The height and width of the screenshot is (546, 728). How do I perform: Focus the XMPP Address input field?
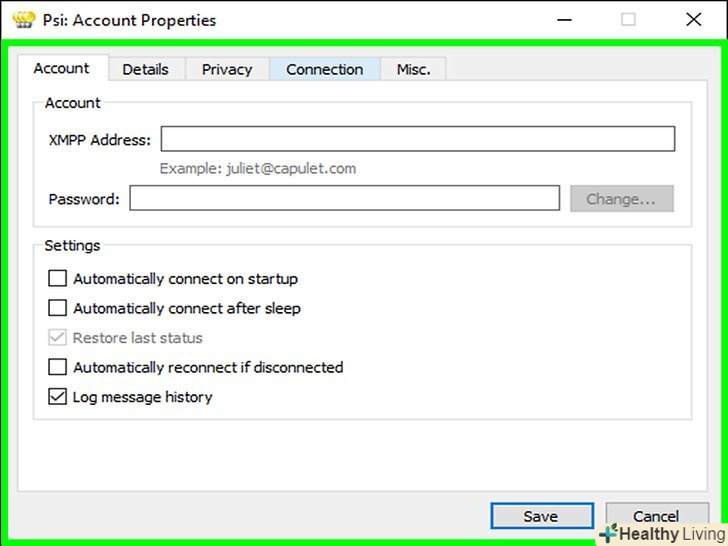pos(418,139)
